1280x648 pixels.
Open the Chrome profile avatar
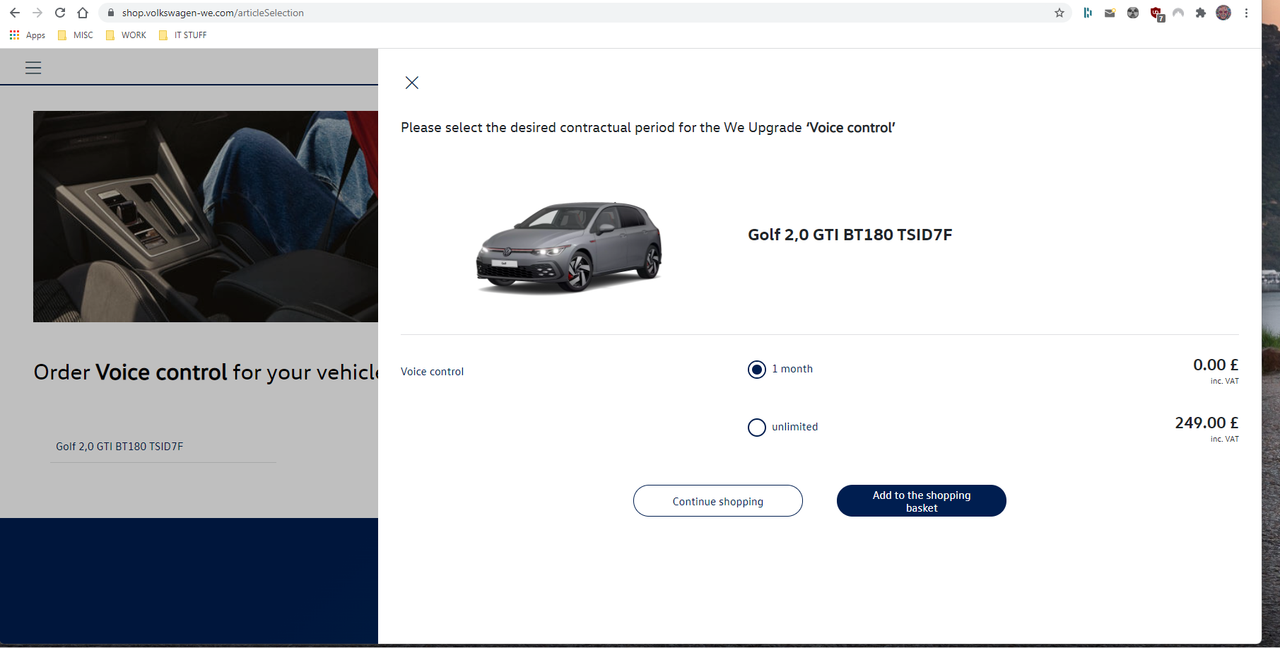coord(1223,13)
